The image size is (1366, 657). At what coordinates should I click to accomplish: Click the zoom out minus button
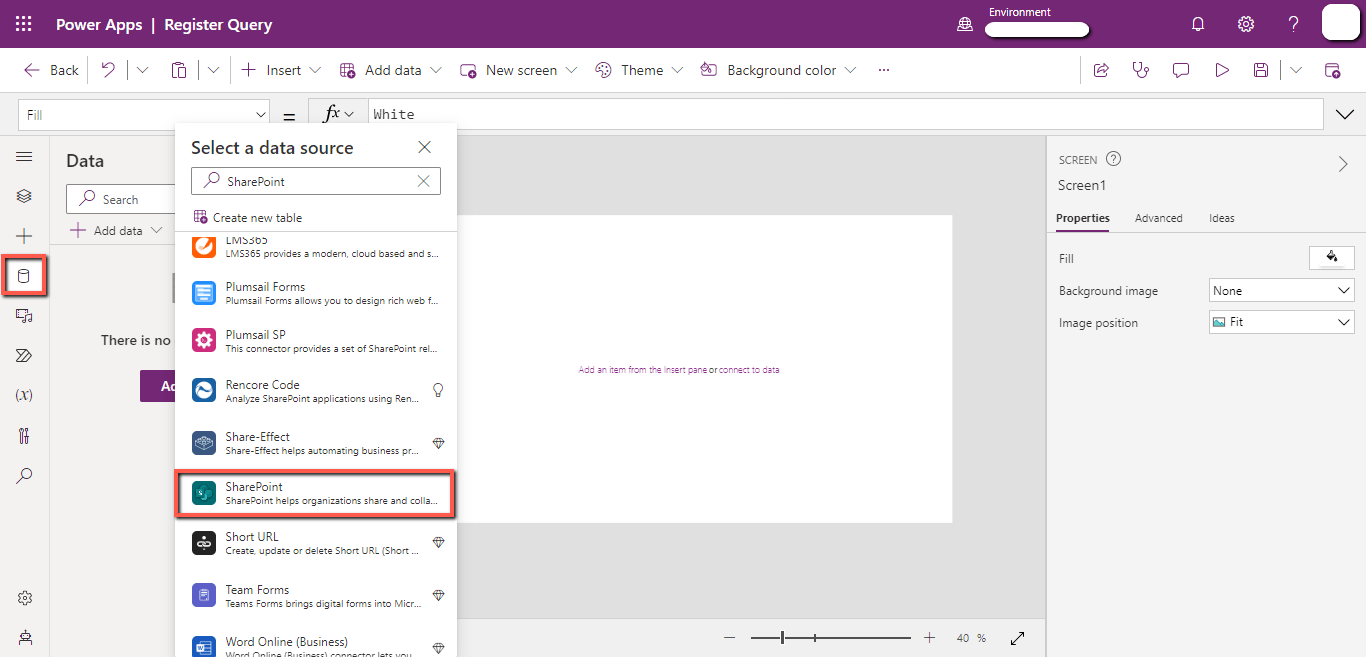point(729,638)
